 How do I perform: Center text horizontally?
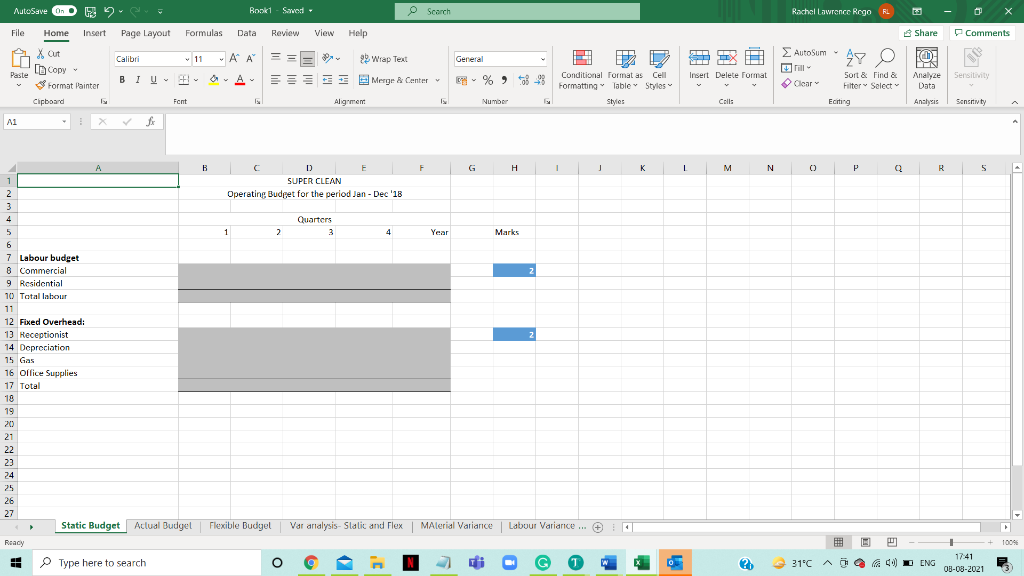pos(291,80)
